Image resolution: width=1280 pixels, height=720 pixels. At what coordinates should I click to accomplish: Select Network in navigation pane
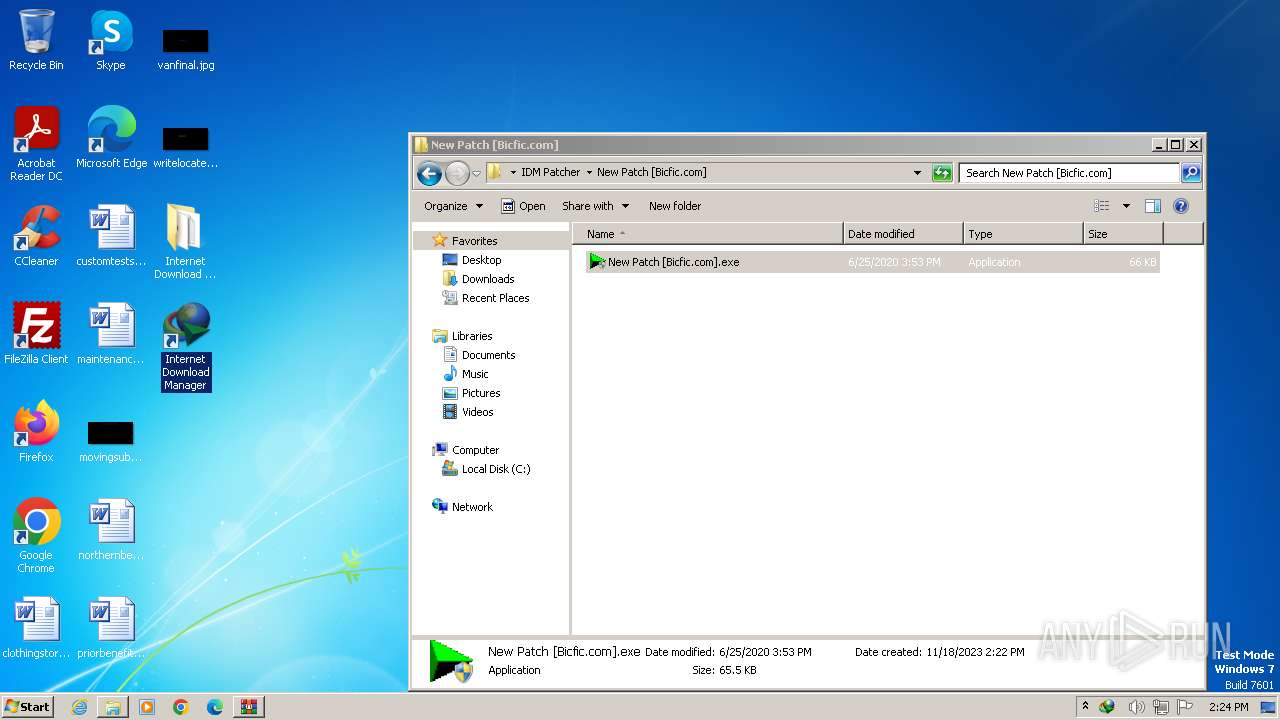point(472,507)
